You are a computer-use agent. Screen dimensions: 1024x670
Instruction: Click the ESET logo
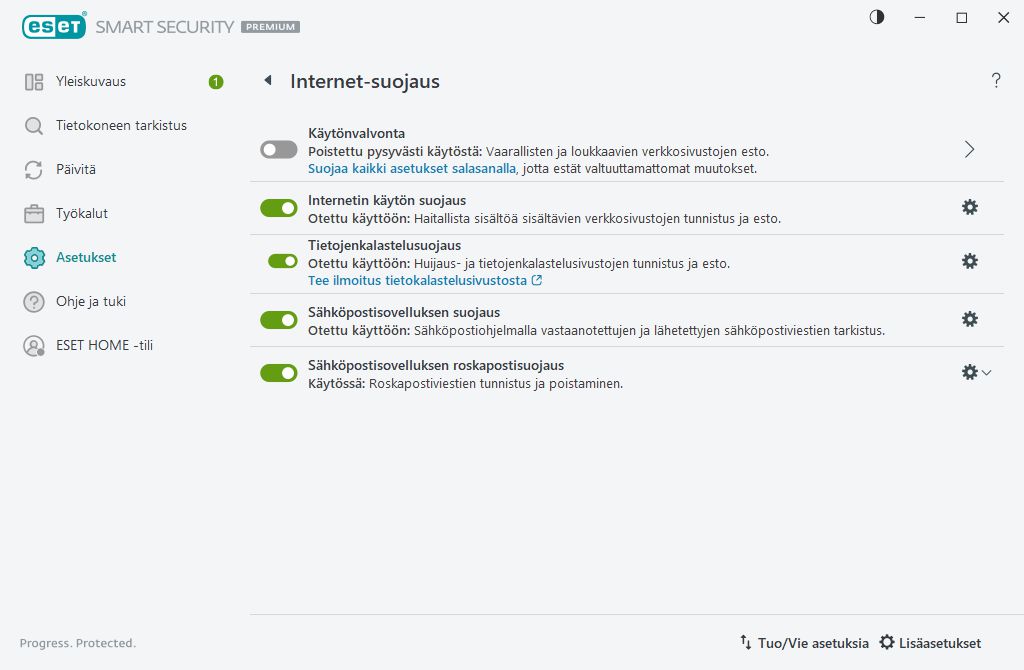[x=52, y=27]
